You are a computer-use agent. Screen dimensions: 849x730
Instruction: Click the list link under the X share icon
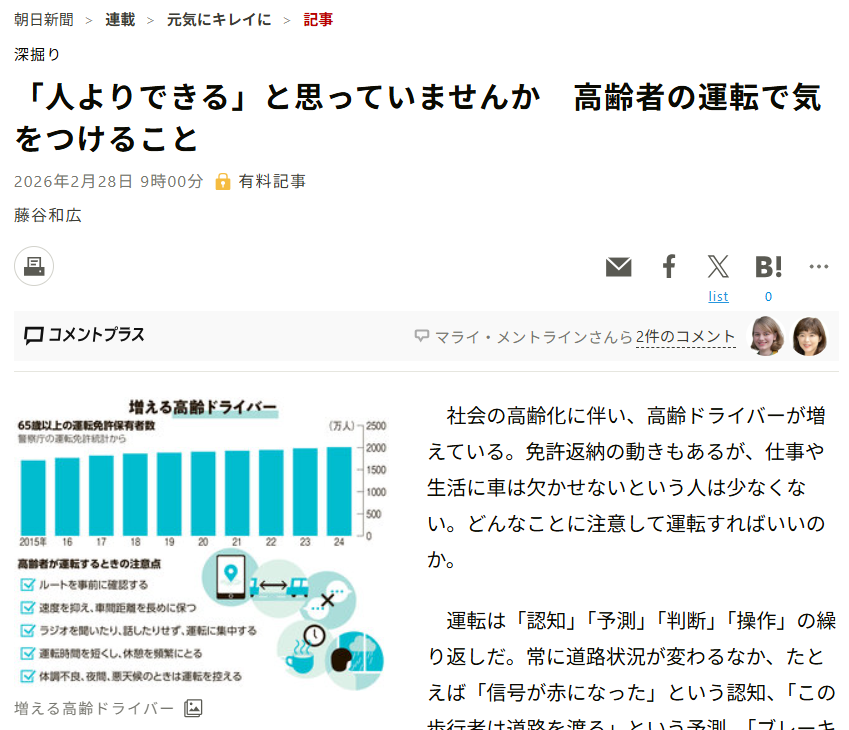coord(718,296)
